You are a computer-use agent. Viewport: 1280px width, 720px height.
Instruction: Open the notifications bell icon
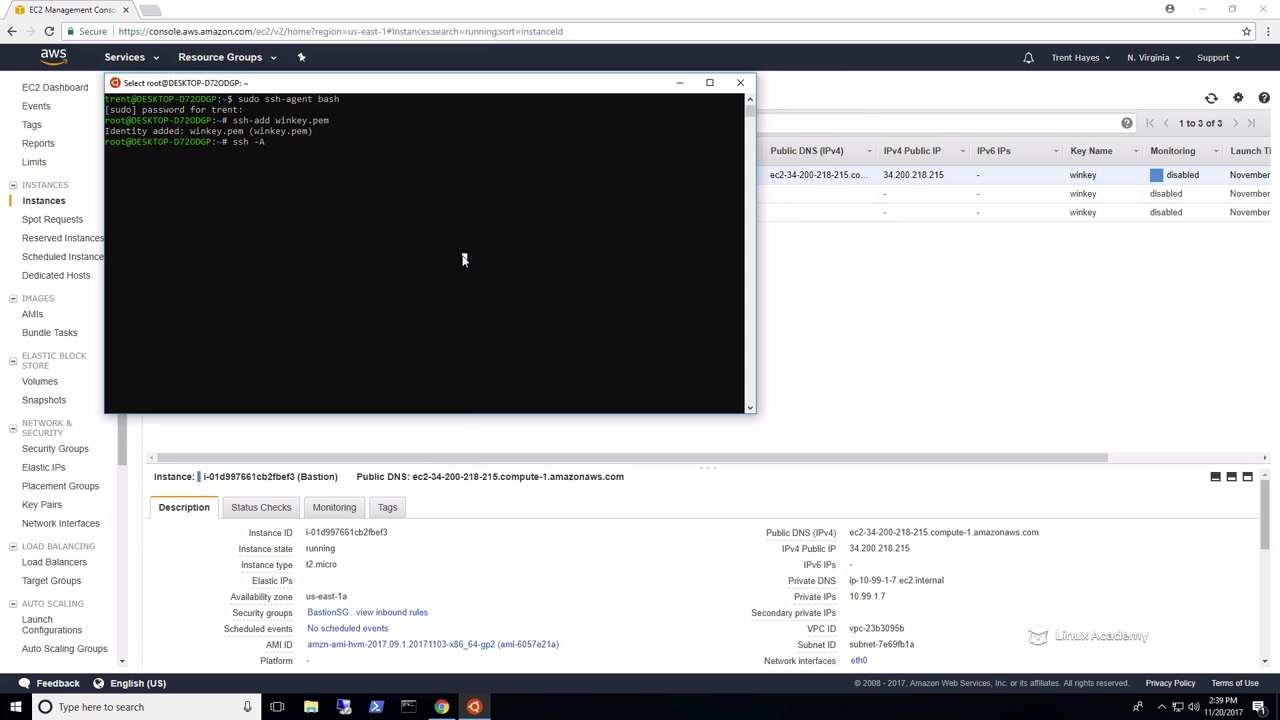1028,58
